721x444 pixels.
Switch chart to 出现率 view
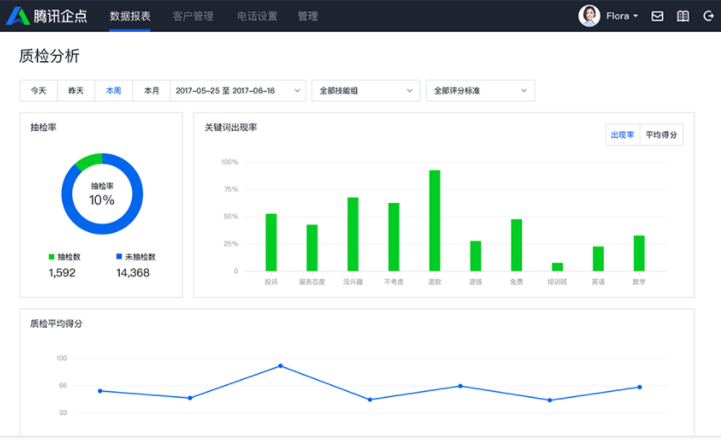(622, 135)
